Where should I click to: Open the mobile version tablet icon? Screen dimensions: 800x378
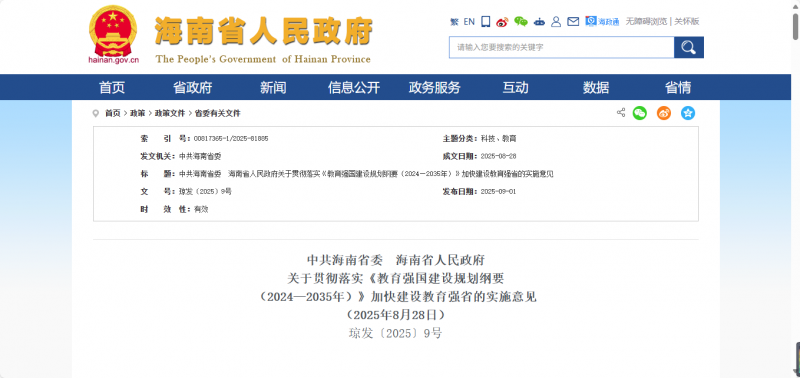tap(485, 21)
